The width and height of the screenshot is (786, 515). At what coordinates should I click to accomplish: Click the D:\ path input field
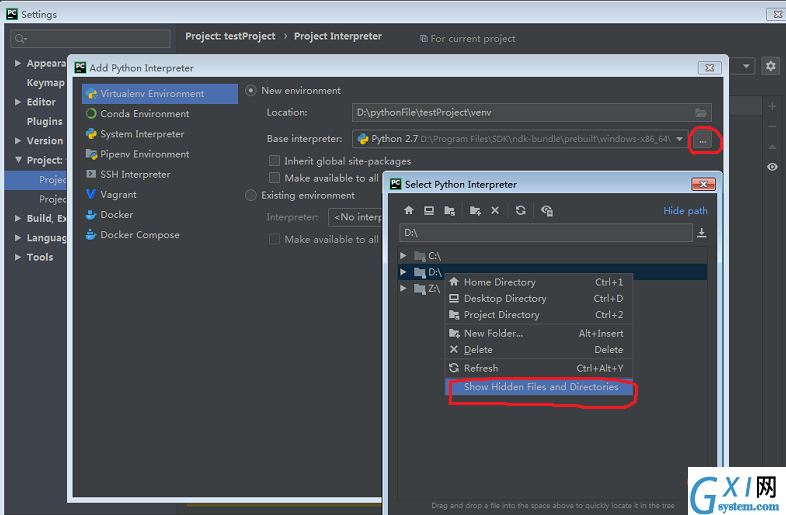click(546, 233)
